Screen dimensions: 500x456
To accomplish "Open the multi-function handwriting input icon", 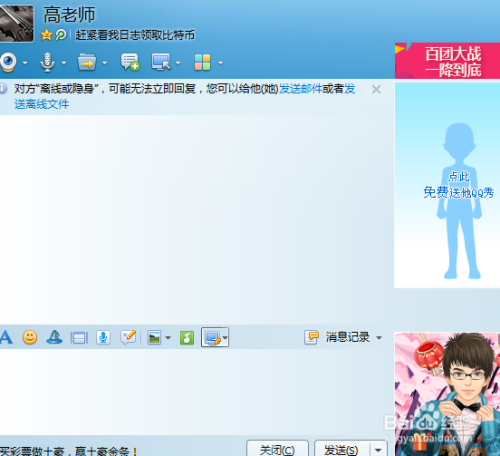I will pyautogui.click(x=128, y=337).
